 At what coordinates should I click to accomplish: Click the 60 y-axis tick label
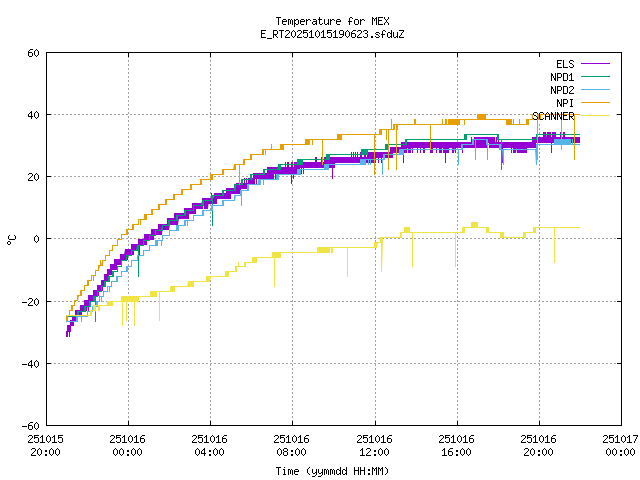(x=34, y=53)
